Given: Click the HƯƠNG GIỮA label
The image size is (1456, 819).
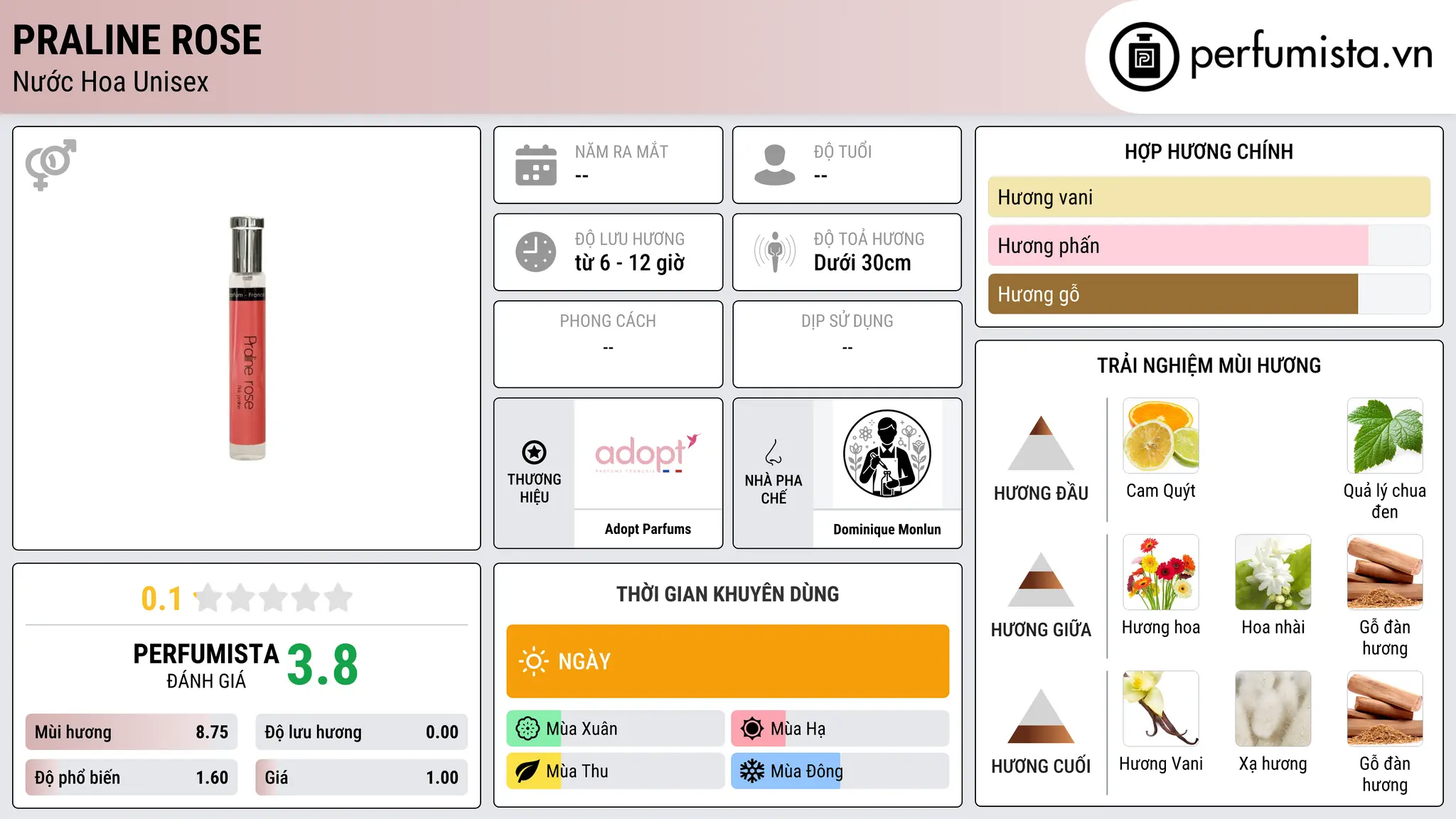Looking at the screenshot, I should pyautogui.click(x=1041, y=630).
